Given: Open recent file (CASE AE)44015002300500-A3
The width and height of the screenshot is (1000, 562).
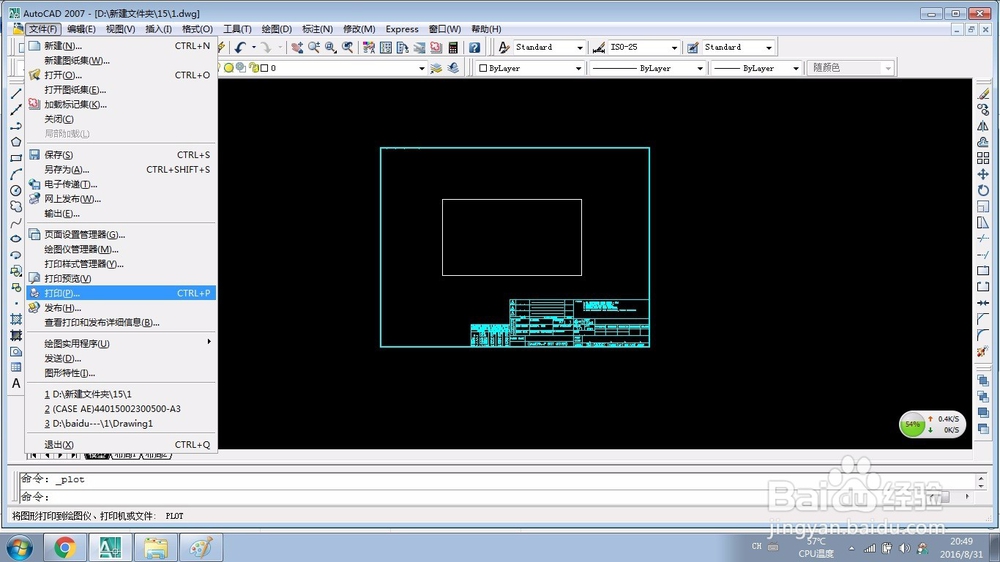Looking at the screenshot, I should coord(121,409).
